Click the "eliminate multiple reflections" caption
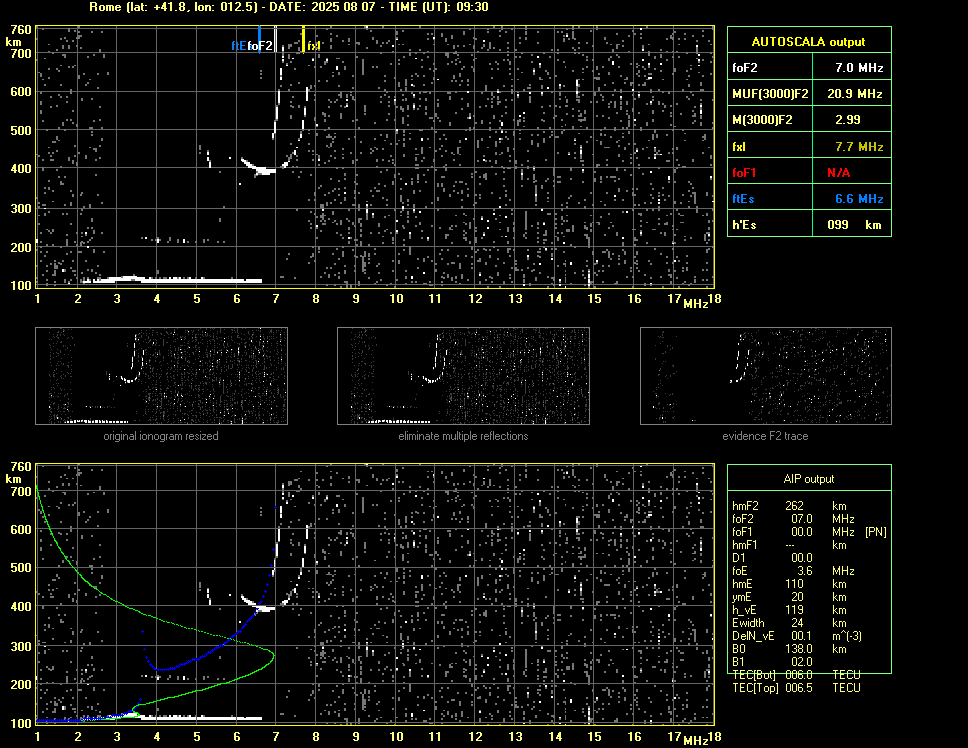 click(x=463, y=436)
